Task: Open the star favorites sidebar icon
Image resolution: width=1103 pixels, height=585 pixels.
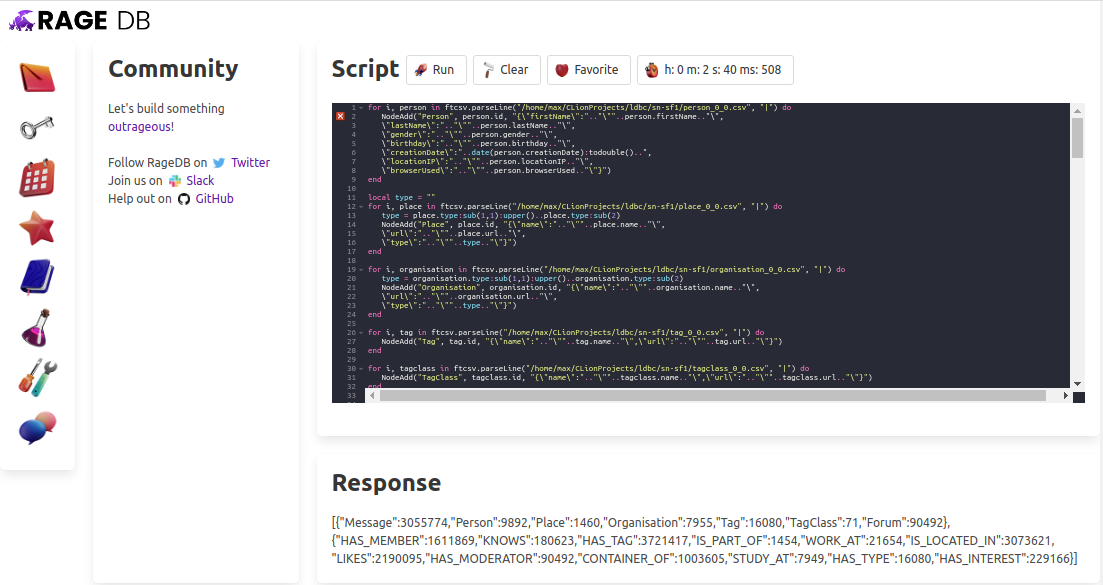Action: 37,229
